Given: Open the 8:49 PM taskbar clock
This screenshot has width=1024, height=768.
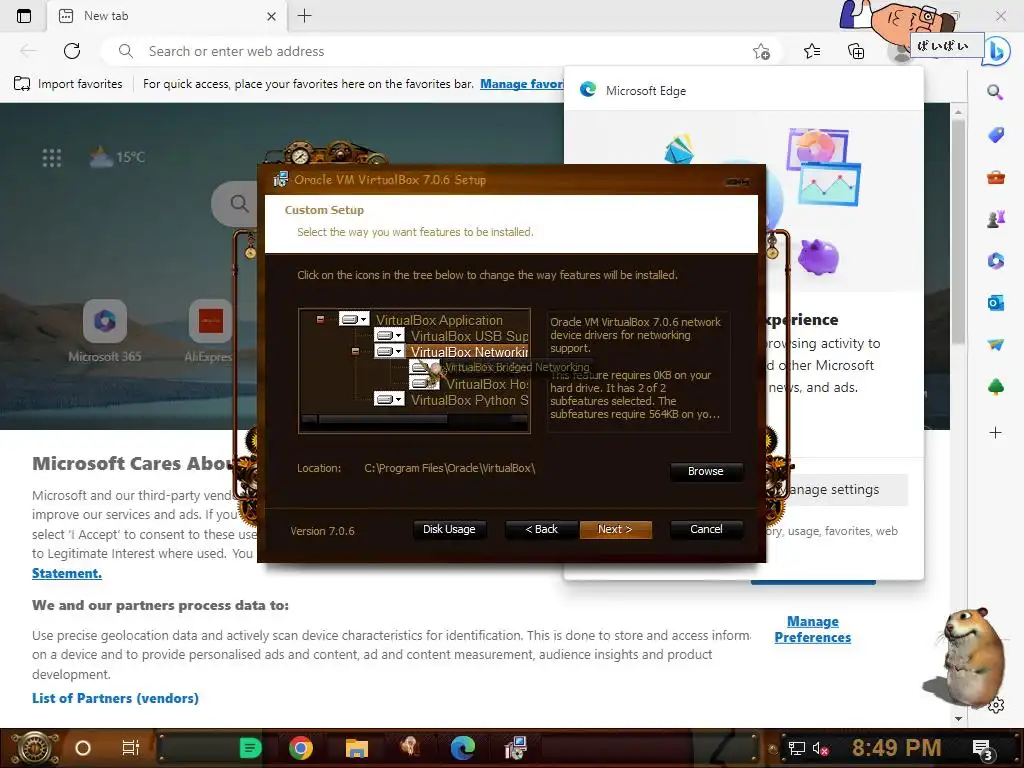Looking at the screenshot, I should (896, 748).
